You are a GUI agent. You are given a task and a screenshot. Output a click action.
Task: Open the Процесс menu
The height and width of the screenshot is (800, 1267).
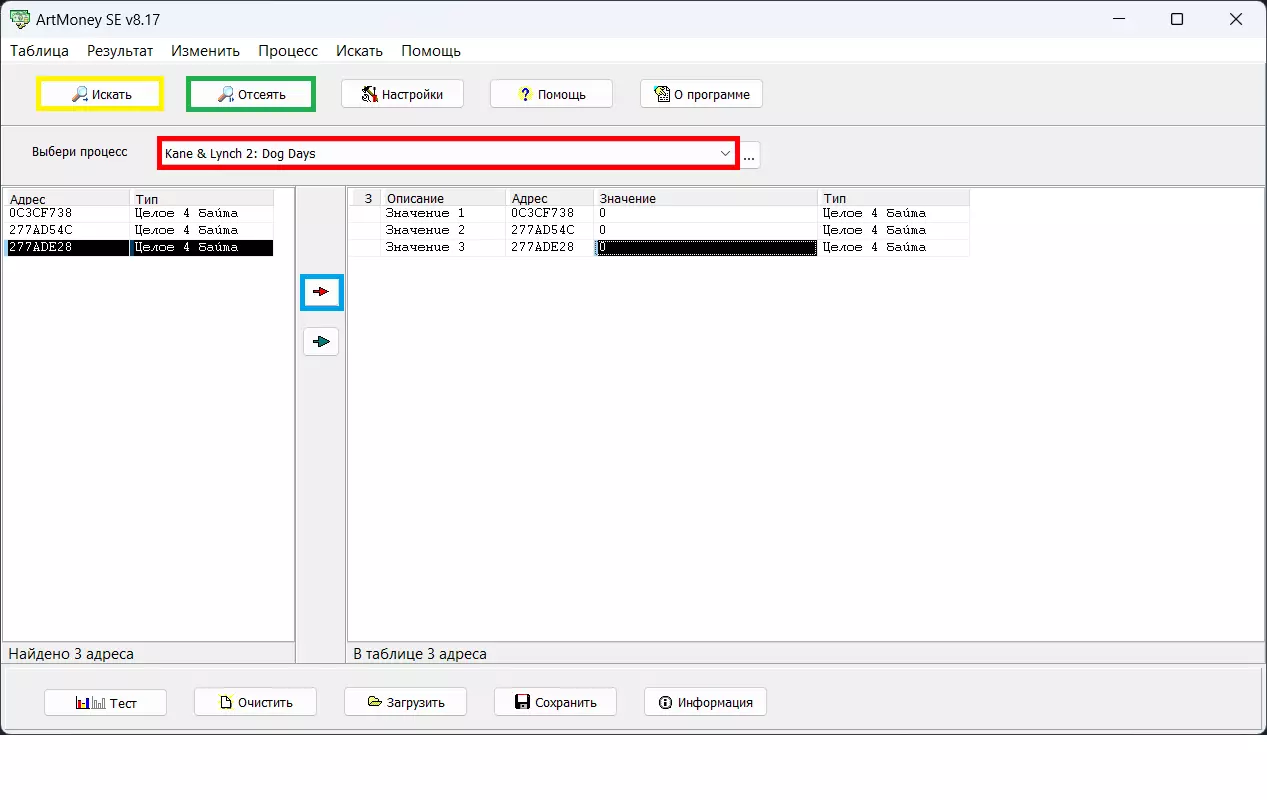pos(288,50)
